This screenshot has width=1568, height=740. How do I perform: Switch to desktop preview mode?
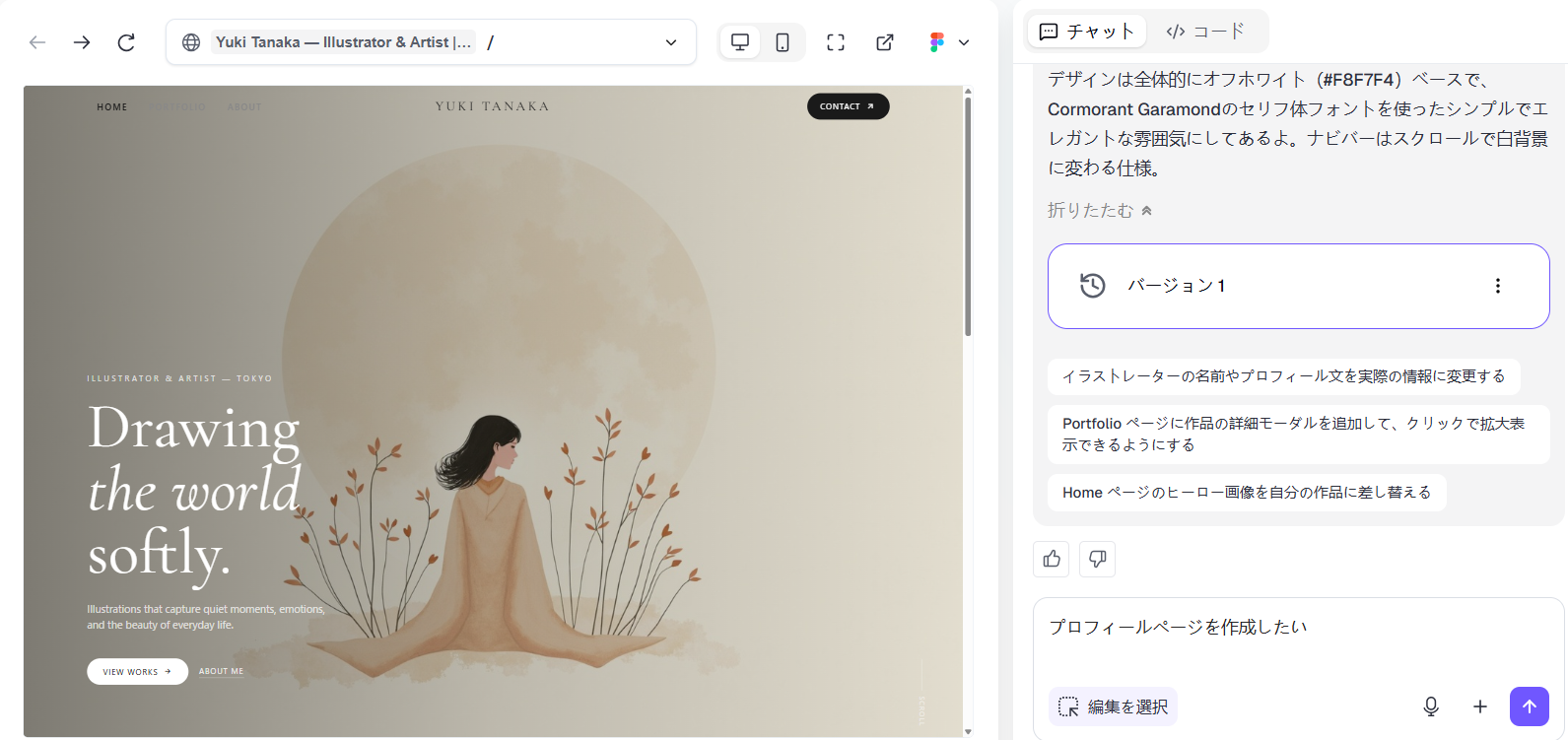[x=740, y=42]
